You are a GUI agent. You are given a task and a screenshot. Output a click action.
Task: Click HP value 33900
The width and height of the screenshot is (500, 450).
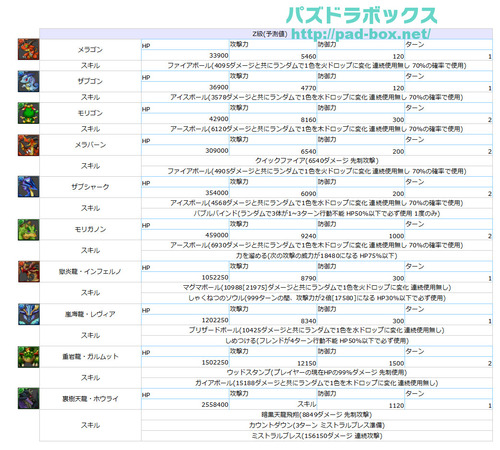219,56
